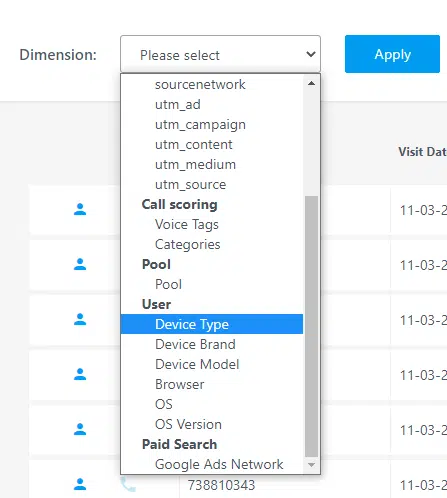Click the Visit Date column header
447x498 pixels.
pyautogui.click(x=422, y=152)
